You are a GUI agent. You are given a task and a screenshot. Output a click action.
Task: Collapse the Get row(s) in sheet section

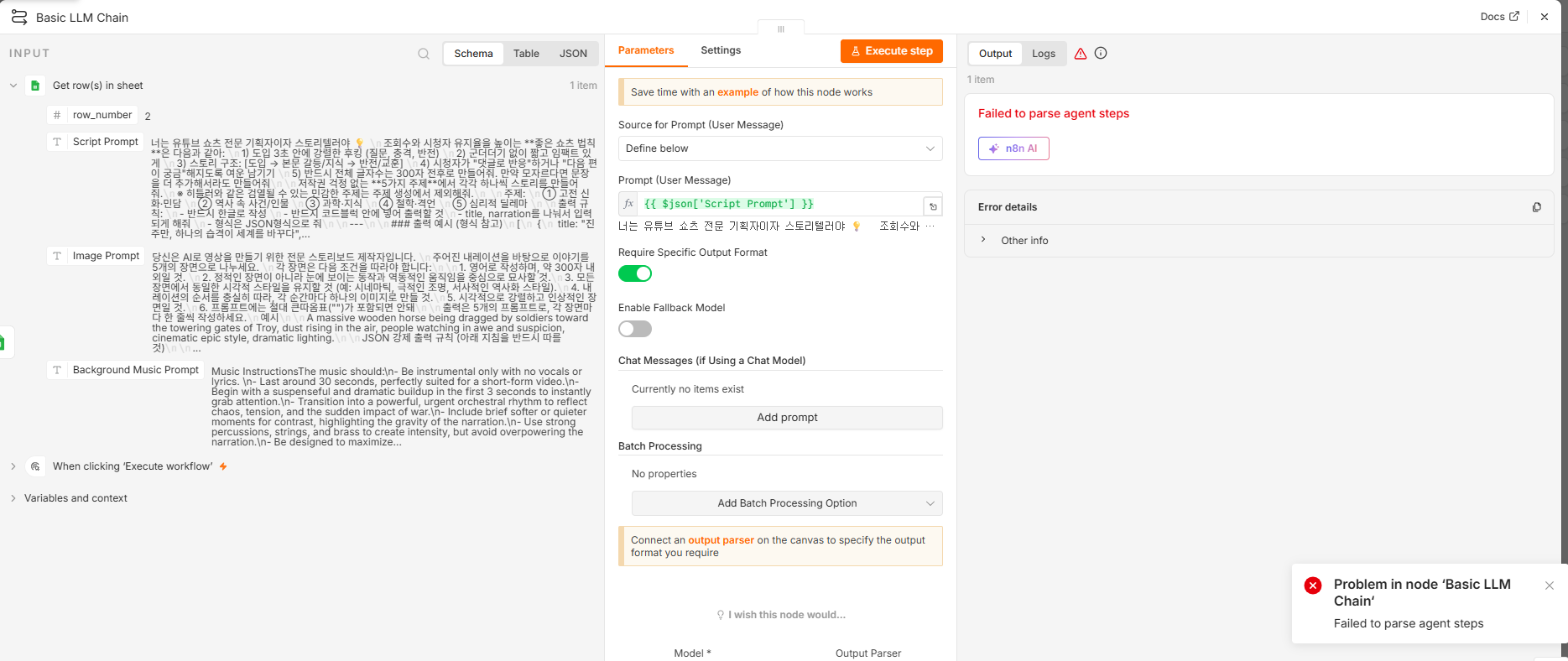tap(13, 86)
